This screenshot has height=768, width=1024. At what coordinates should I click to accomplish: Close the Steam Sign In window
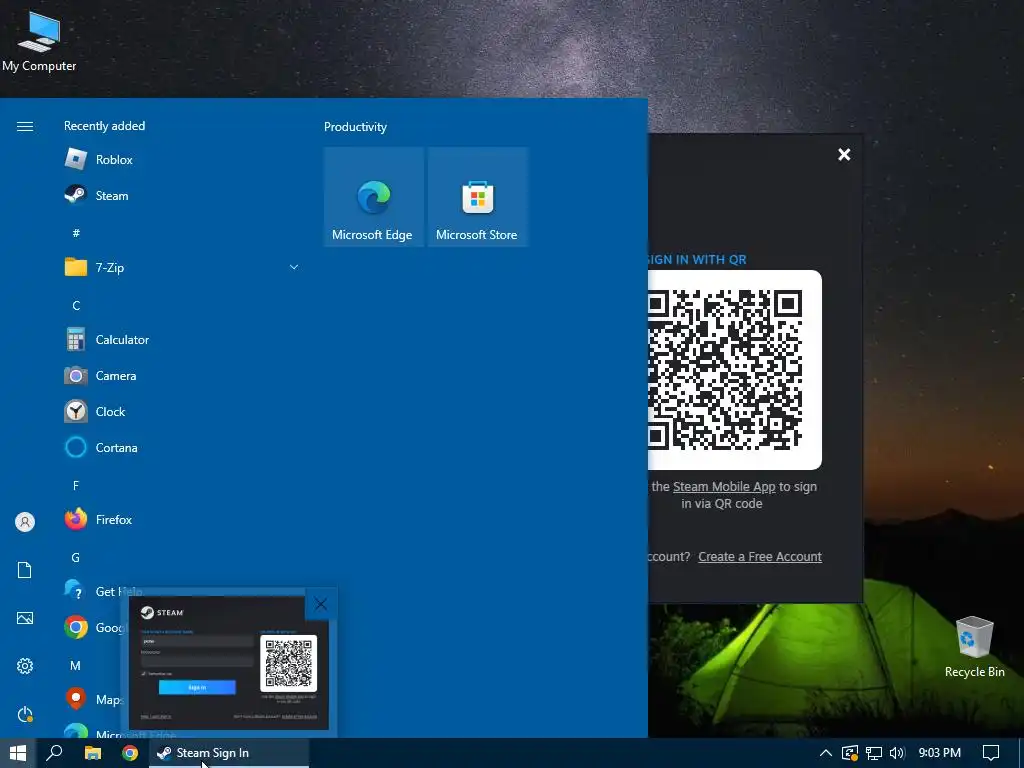click(x=844, y=155)
